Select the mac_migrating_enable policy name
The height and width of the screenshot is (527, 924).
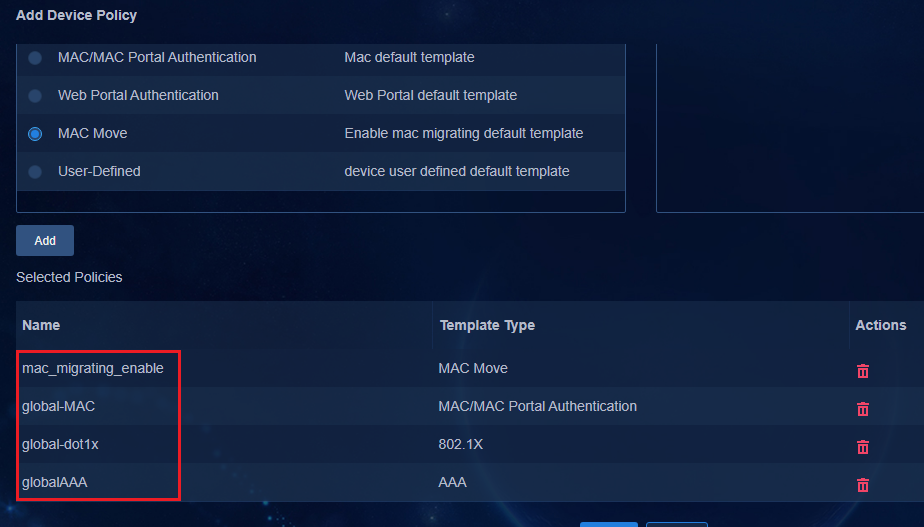(x=93, y=368)
